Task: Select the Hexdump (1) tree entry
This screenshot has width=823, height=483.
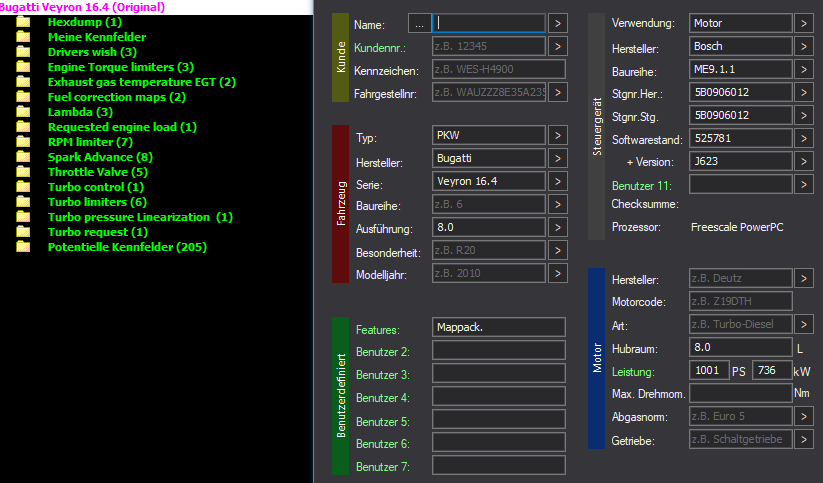Action: pos(85,22)
